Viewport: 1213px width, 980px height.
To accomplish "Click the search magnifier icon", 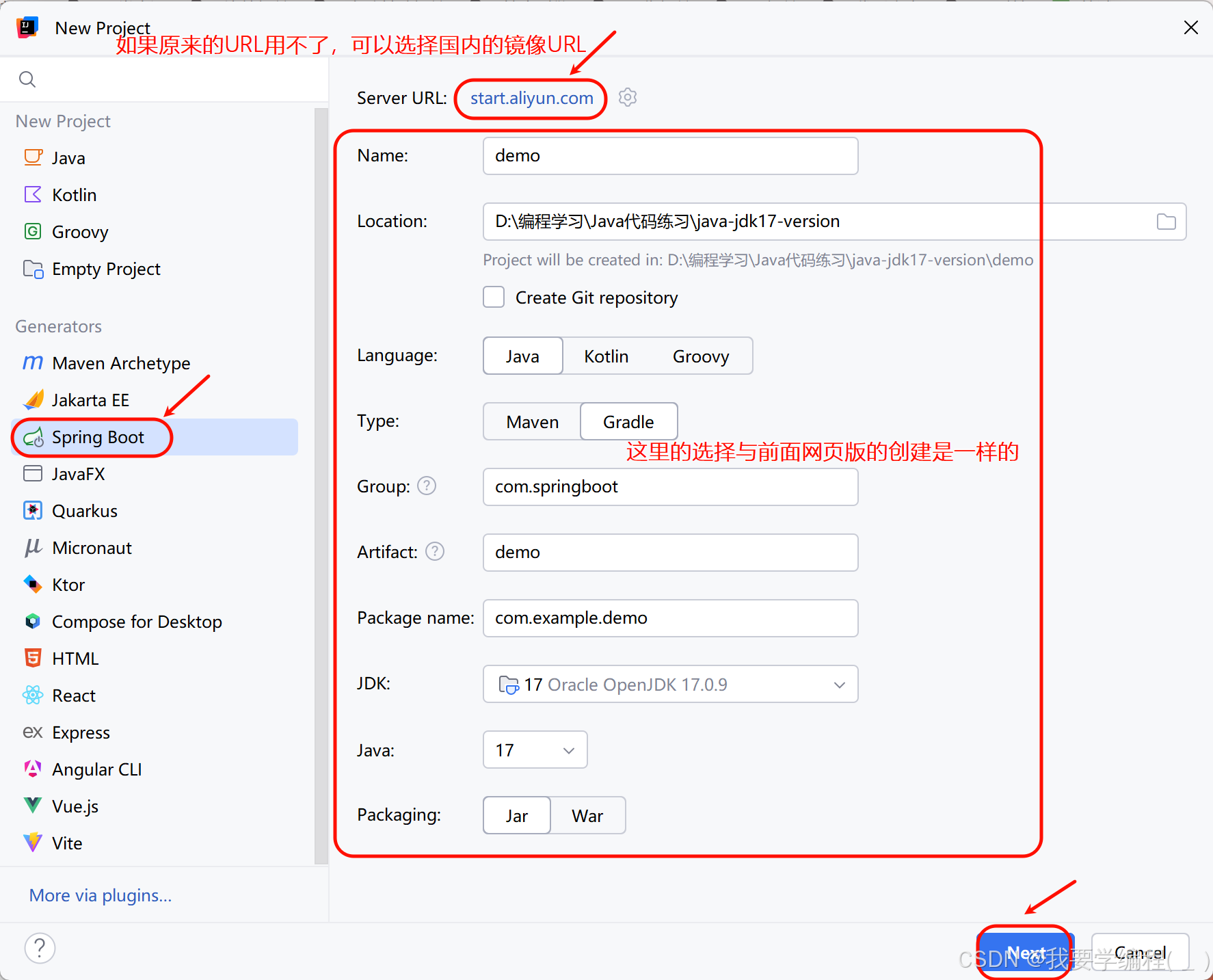I will [27, 79].
